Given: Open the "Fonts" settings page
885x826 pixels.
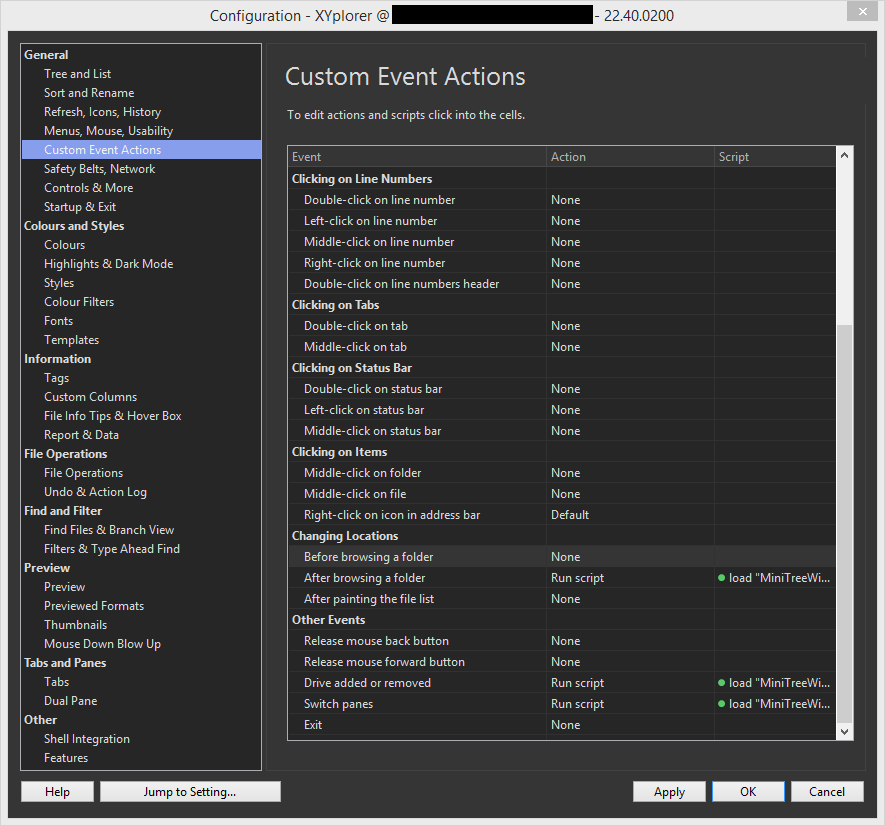Looking at the screenshot, I should tap(58, 320).
